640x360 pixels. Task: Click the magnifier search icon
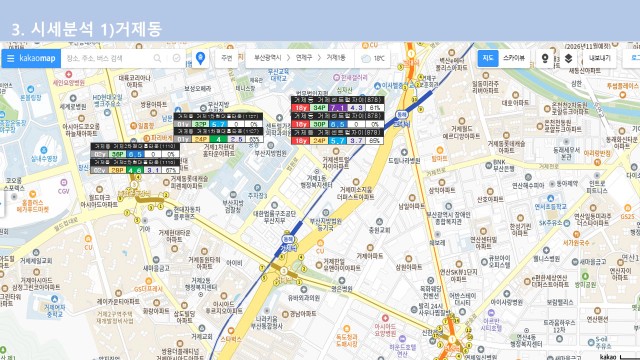(157, 58)
